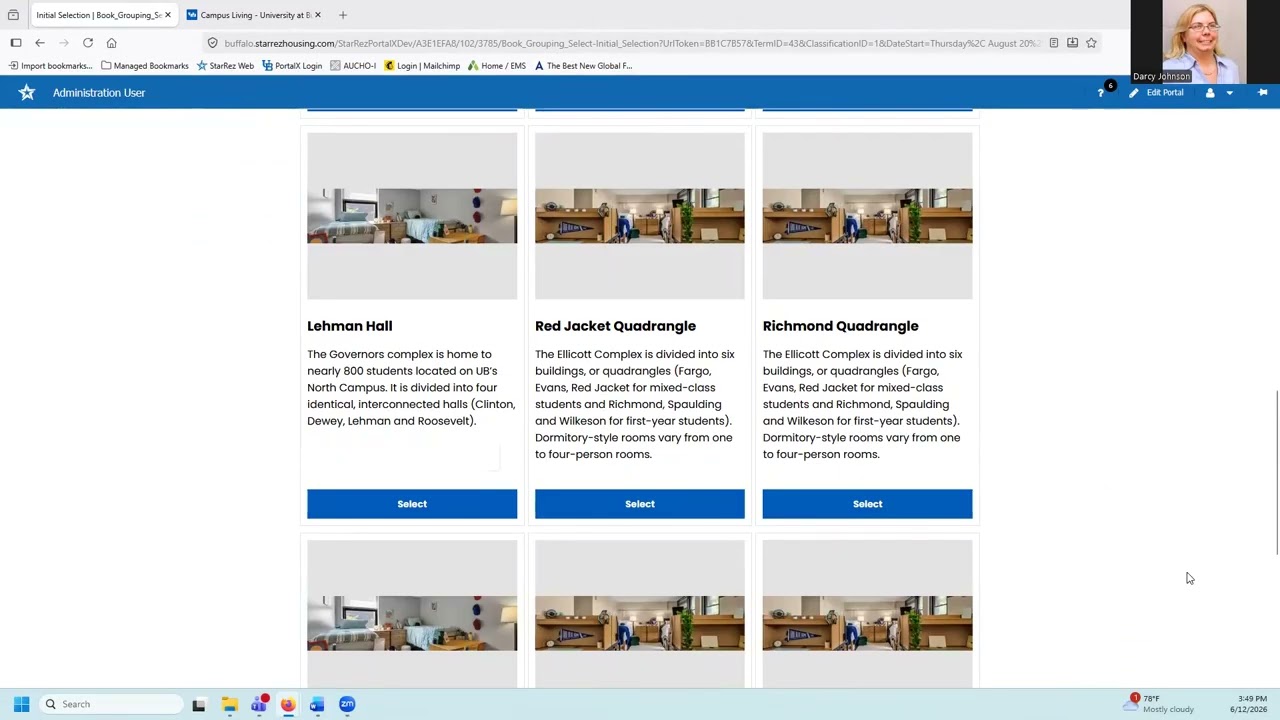Screen dimensions: 1280x720
Task: Open The Best New Global bookmark
Action: [x=583, y=66]
